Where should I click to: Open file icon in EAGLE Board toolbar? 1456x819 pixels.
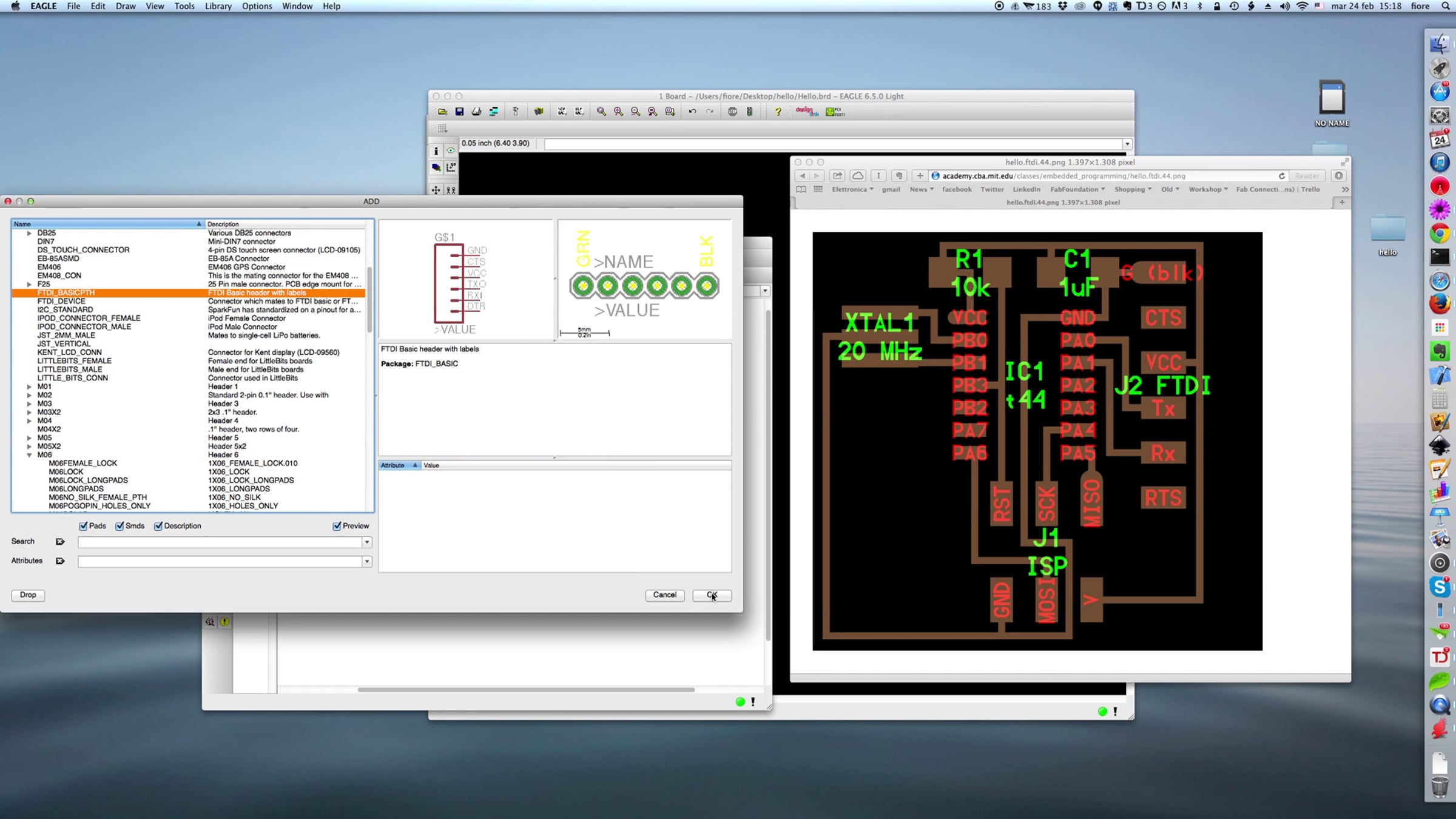[442, 112]
